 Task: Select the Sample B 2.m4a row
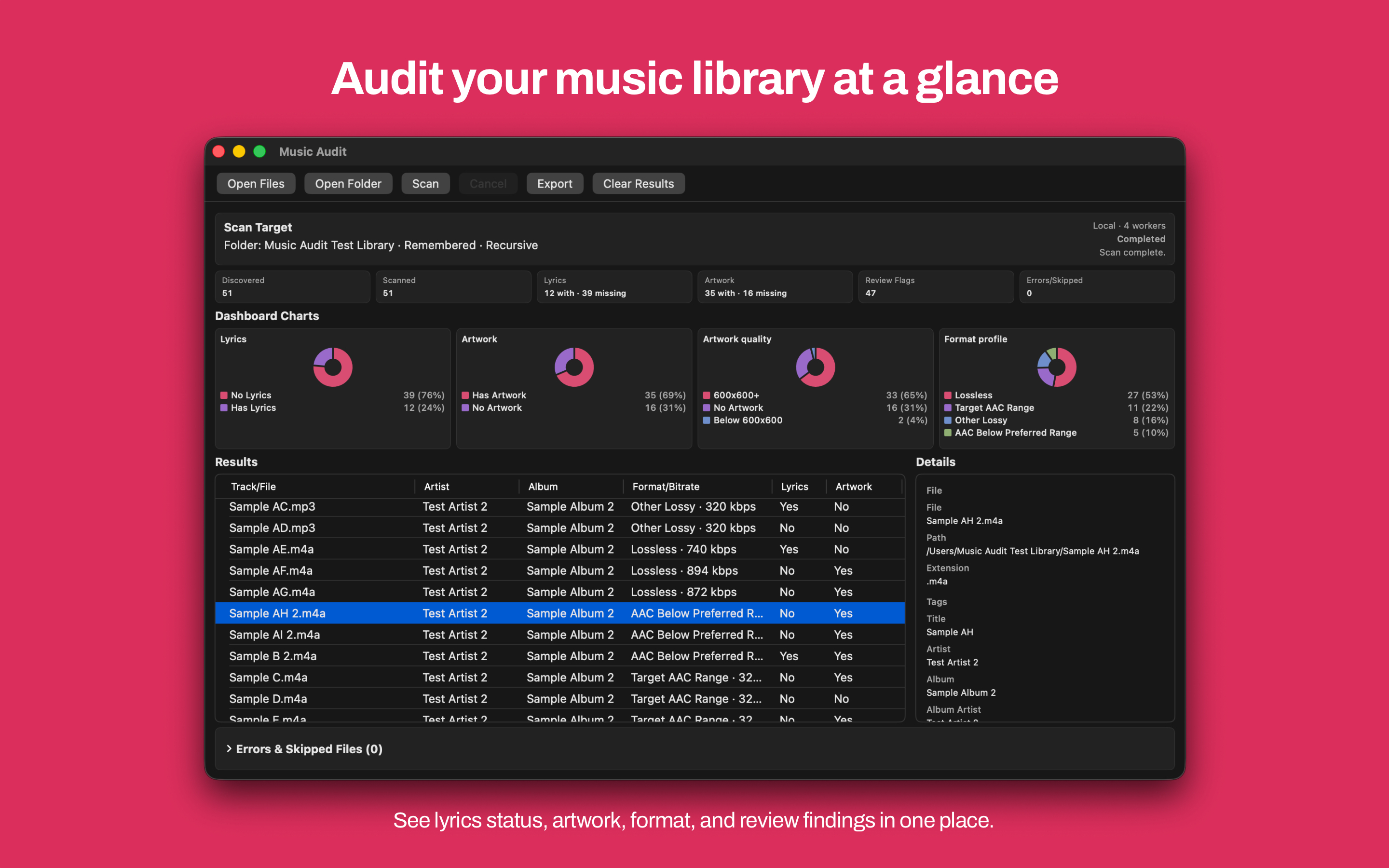tap(559, 656)
